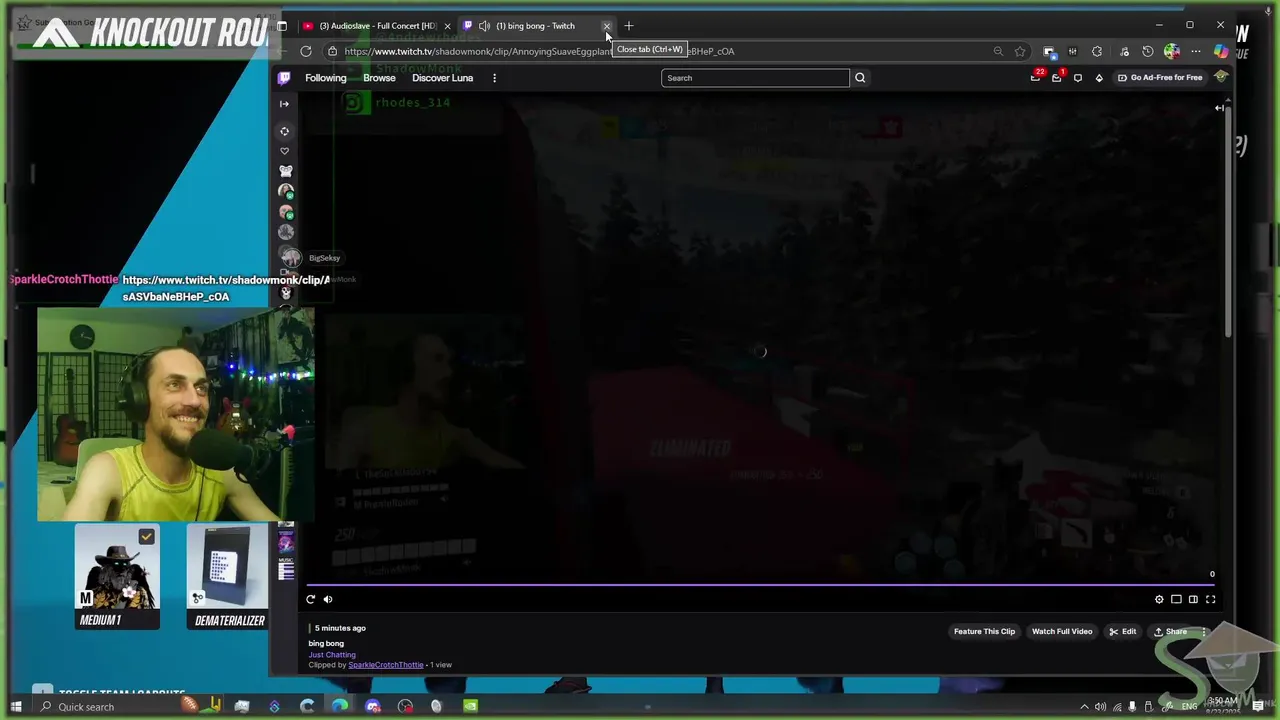Click the purple clip progress bar
The height and width of the screenshot is (720, 1280).
[x=761, y=585]
